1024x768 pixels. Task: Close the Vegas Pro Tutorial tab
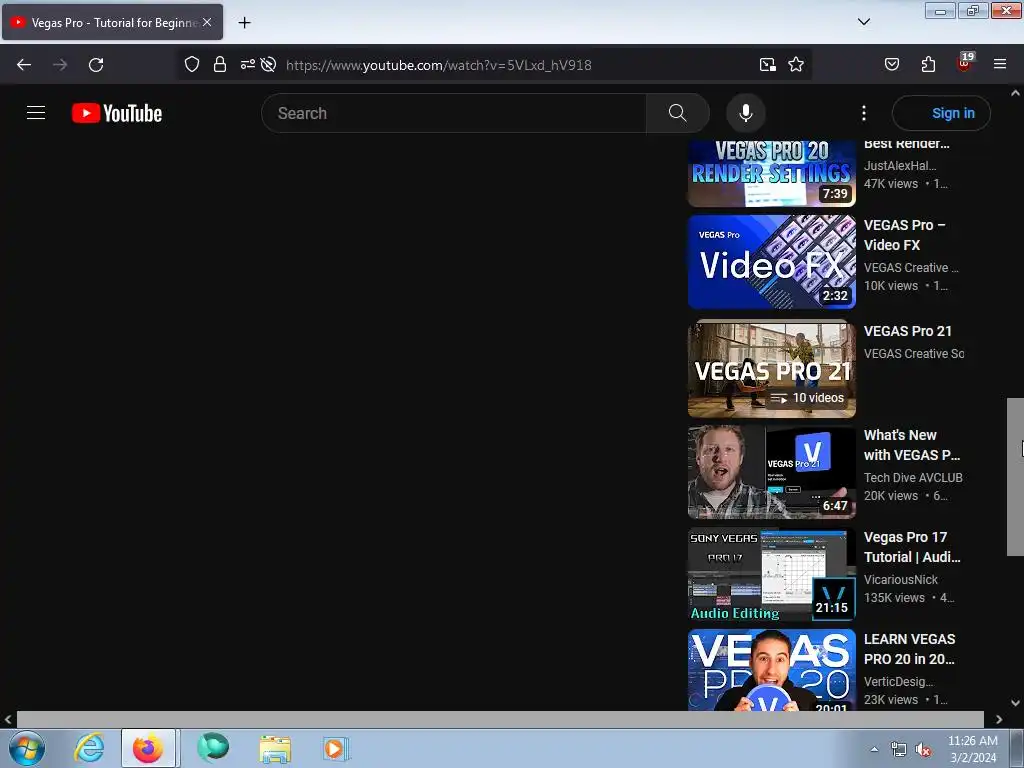click(207, 22)
